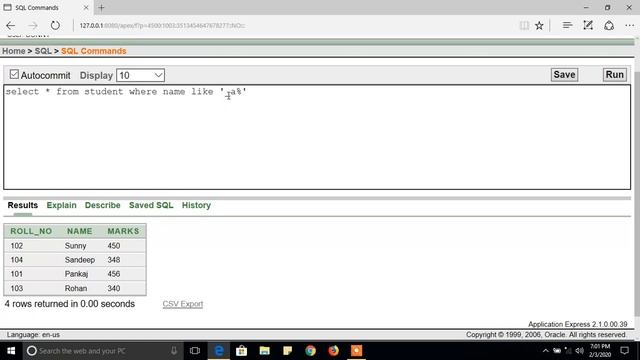The width and height of the screenshot is (640, 360).
Task: Show hidden system tray icons chevron
Action: (545, 351)
